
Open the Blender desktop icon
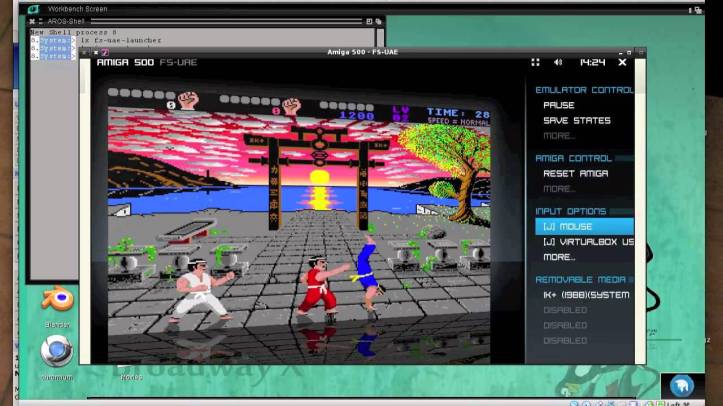pyautogui.click(x=56, y=300)
